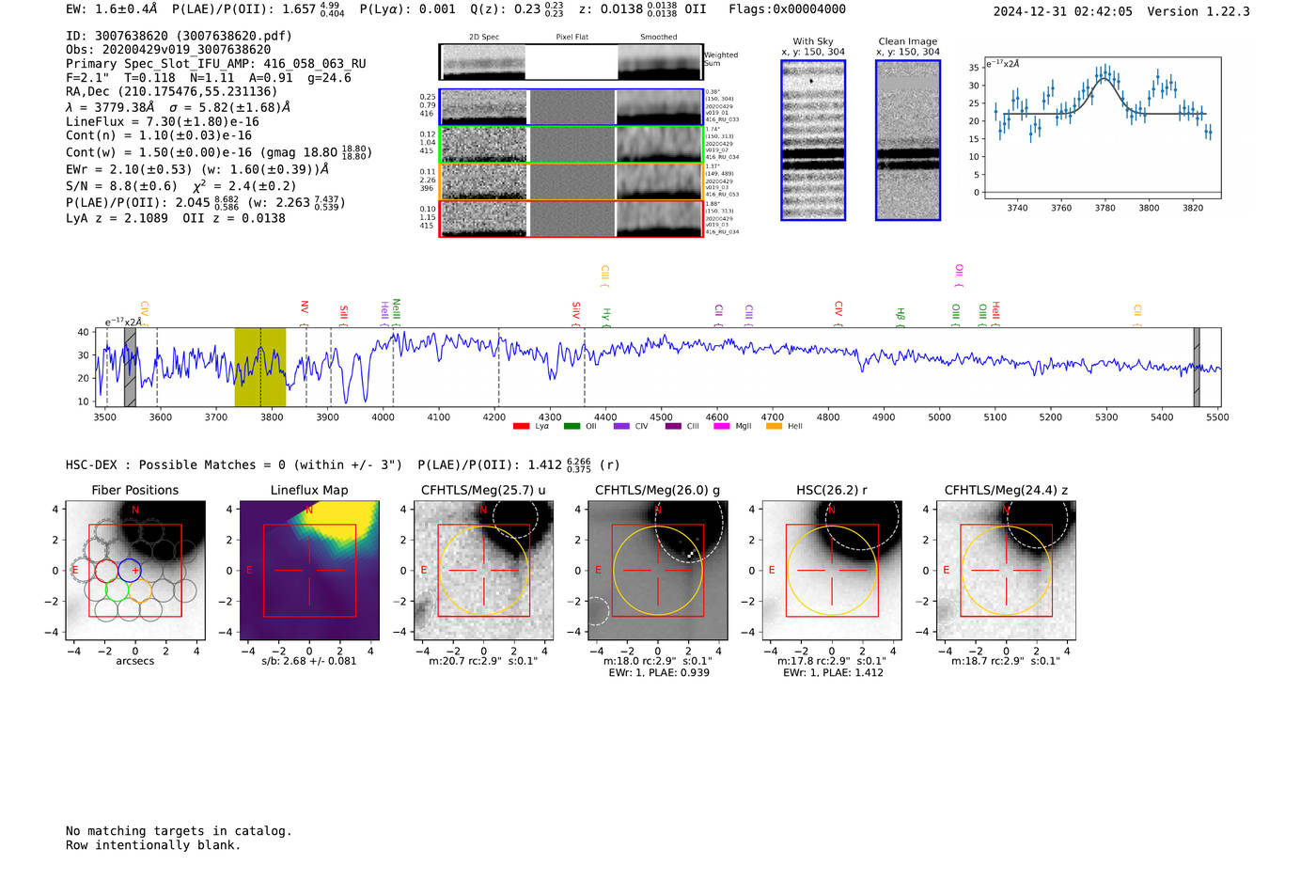1316x896 pixels.
Task: Click the red Lyα legend swatch
Action: [521, 426]
